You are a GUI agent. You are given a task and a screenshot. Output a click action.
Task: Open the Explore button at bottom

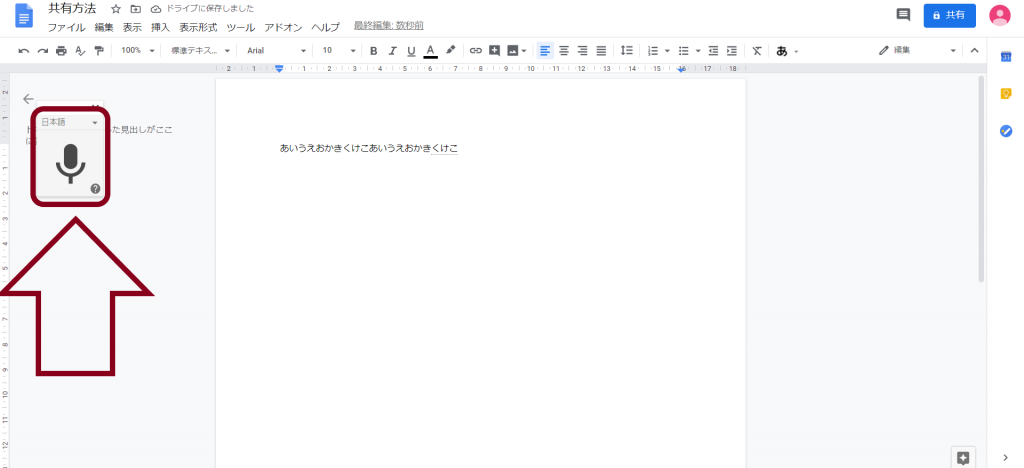point(963,457)
